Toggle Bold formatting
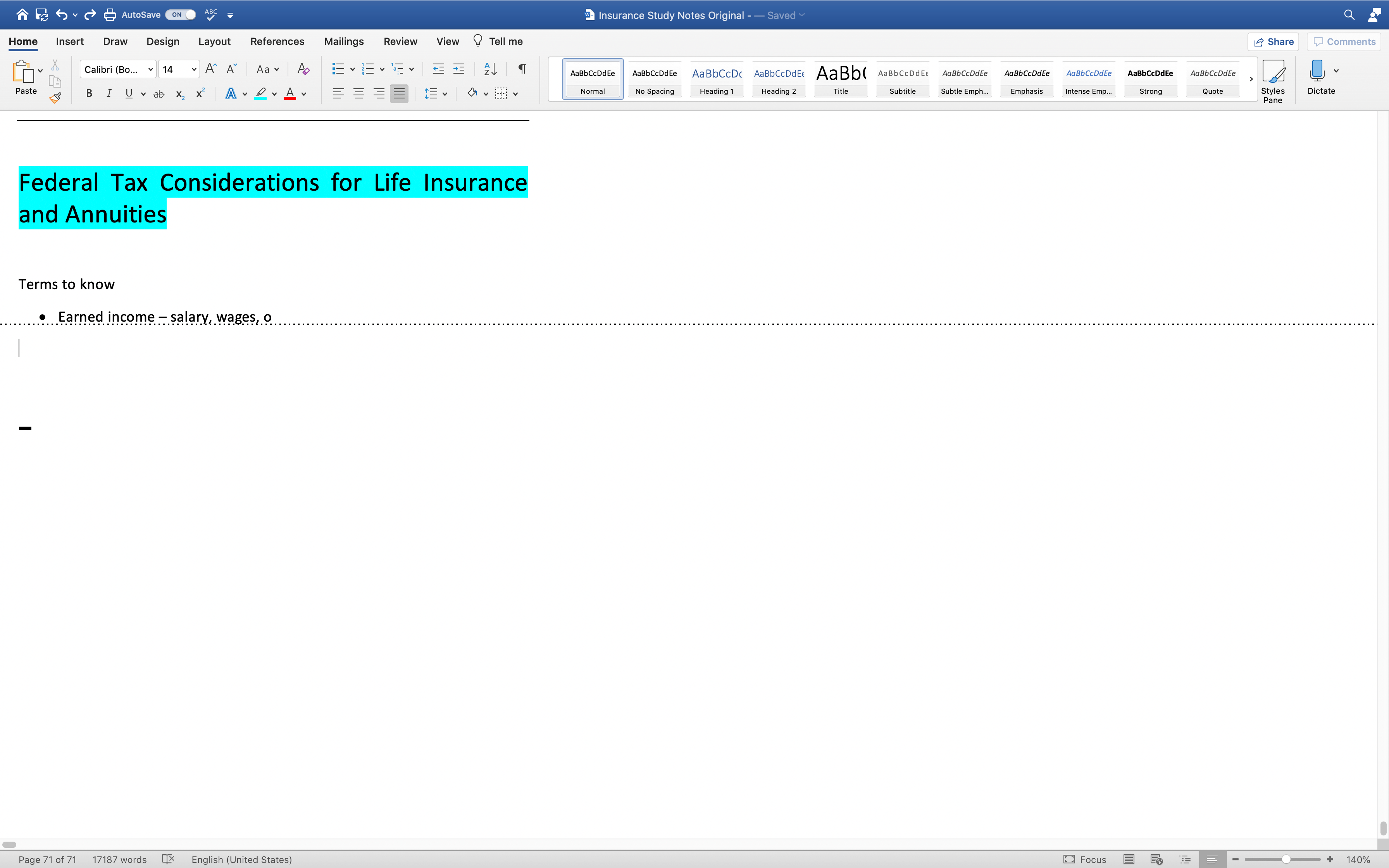This screenshot has height=868, width=1389. 89,93
